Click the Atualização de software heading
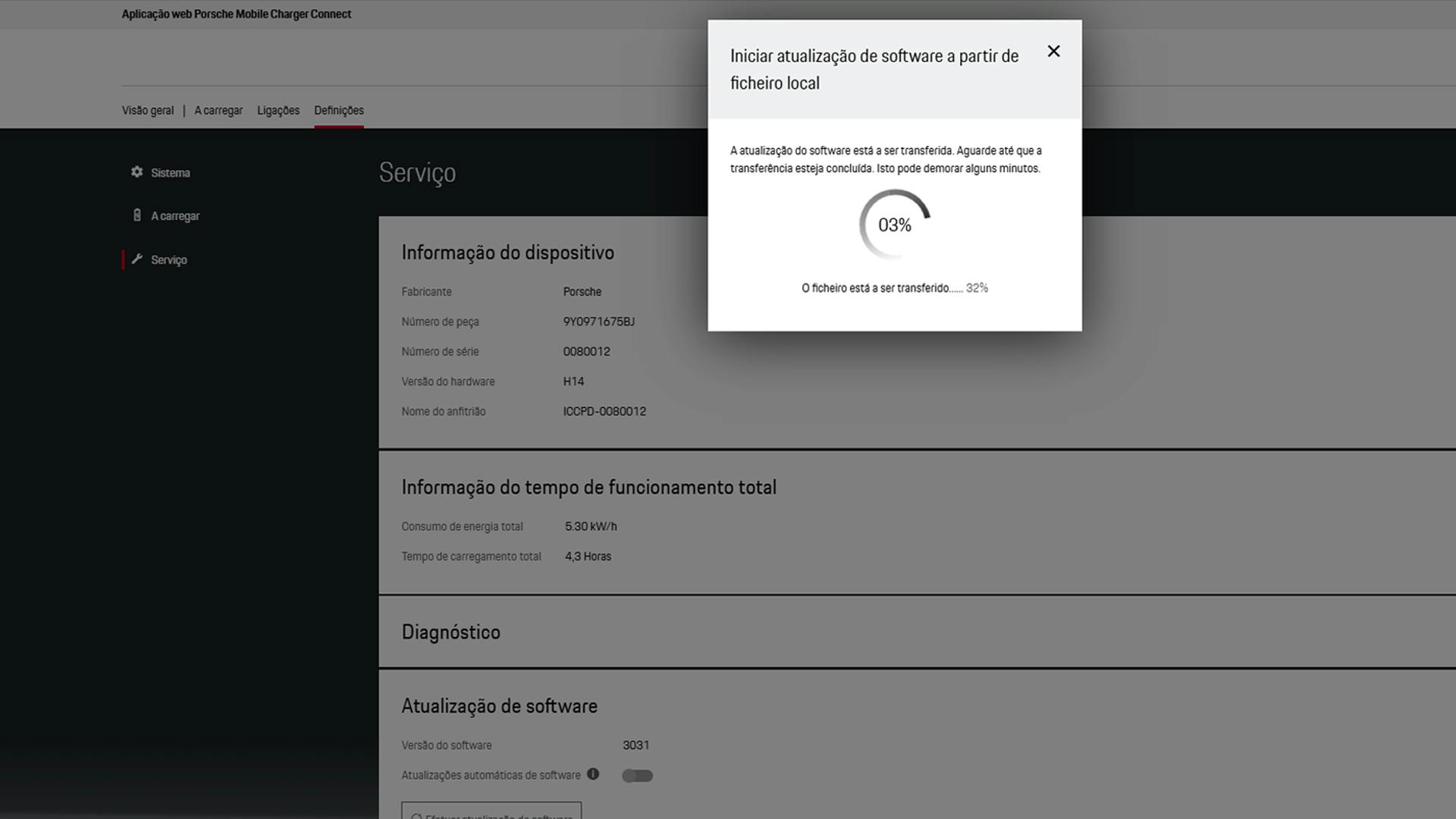Screen dimensions: 1456x819 click(500, 706)
